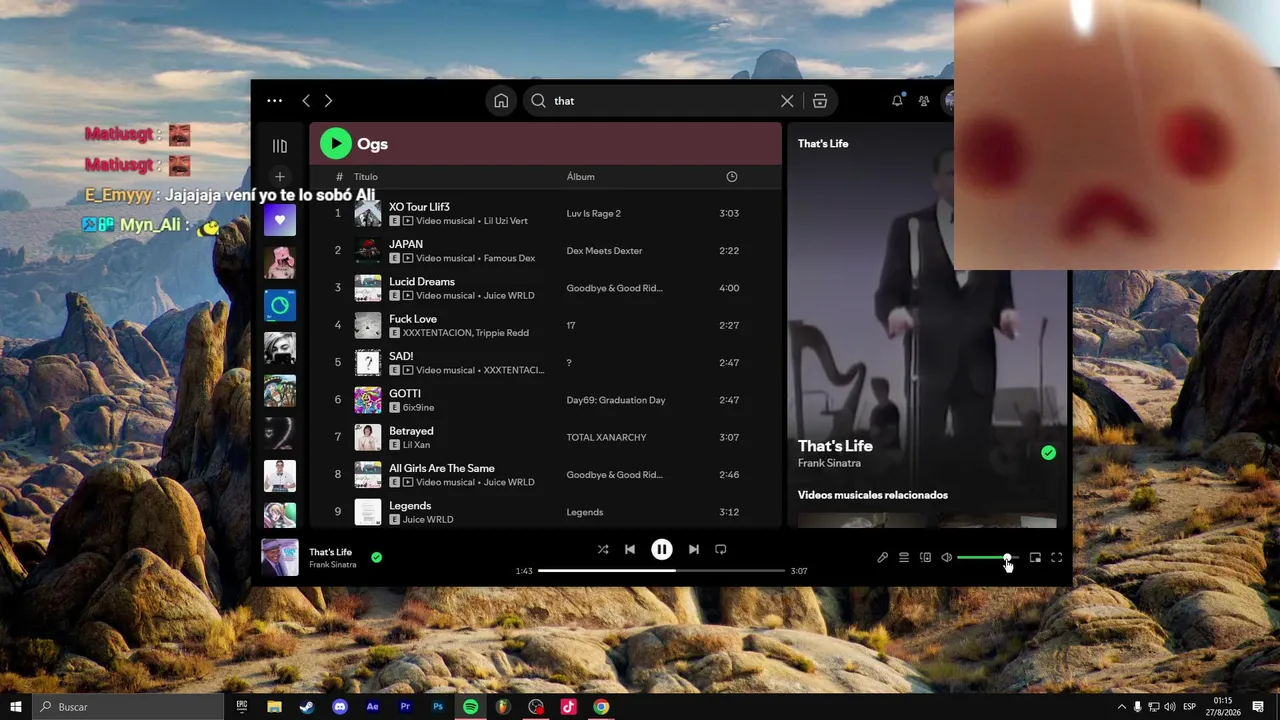This screenshot has width=1280, height=720.
Task: Open Google Chrome from the taskbar
Action: click(x=601, y=707)
